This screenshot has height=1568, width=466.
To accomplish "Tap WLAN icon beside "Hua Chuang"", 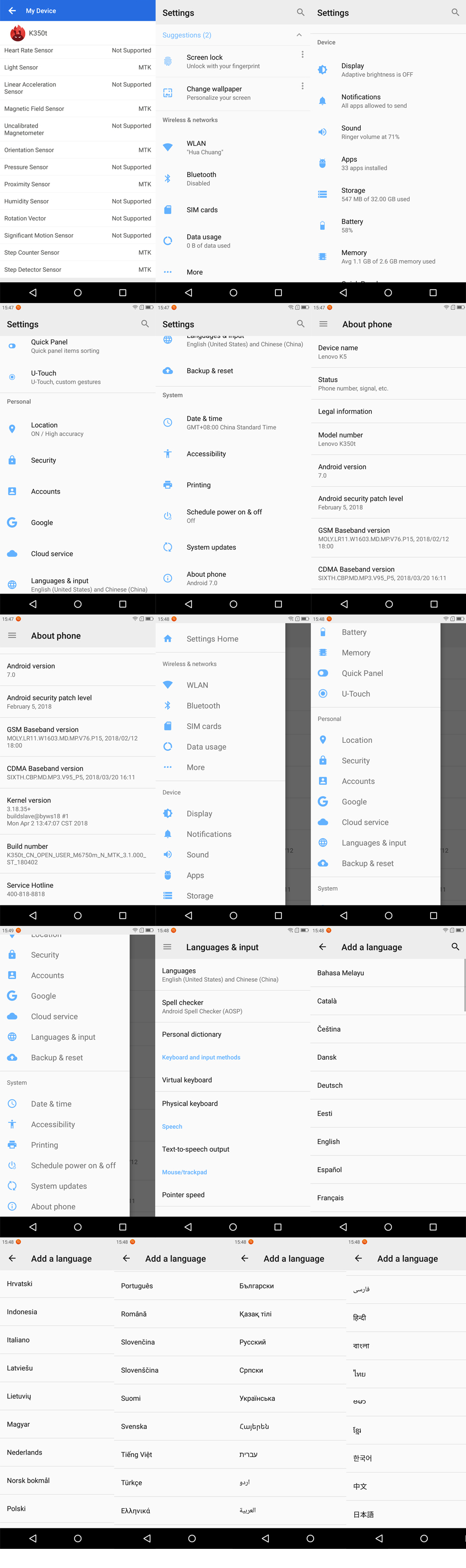I will pos(168,147).
